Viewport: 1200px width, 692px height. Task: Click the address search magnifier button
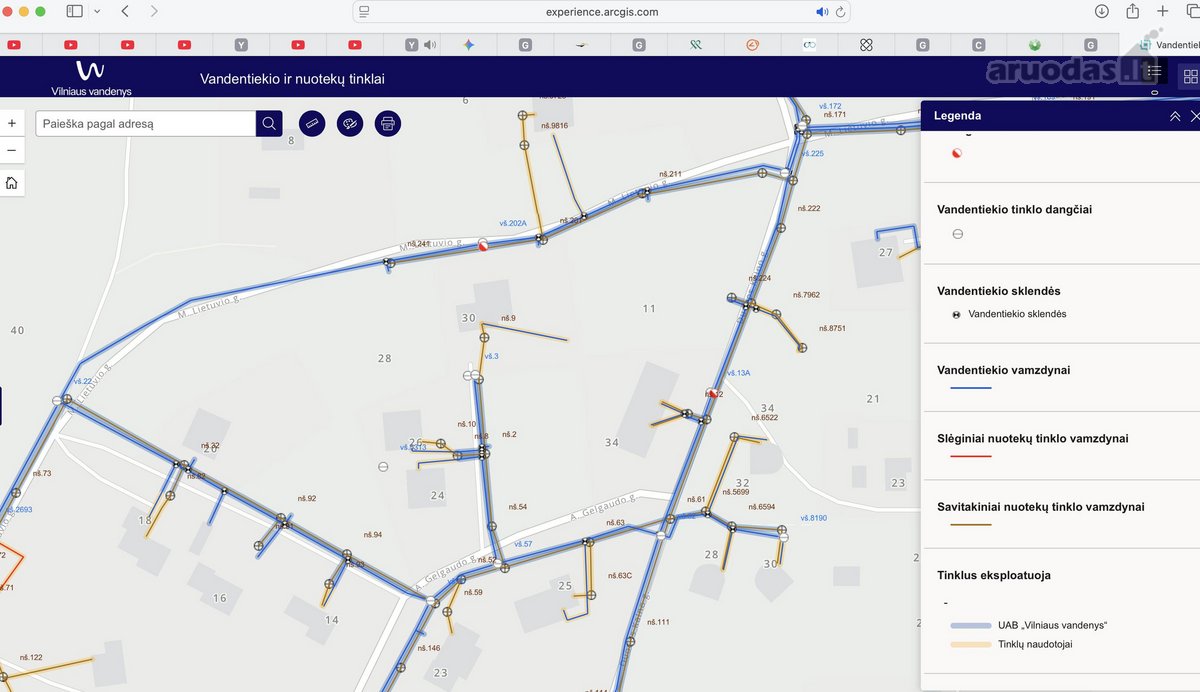[x=269, y=124]
